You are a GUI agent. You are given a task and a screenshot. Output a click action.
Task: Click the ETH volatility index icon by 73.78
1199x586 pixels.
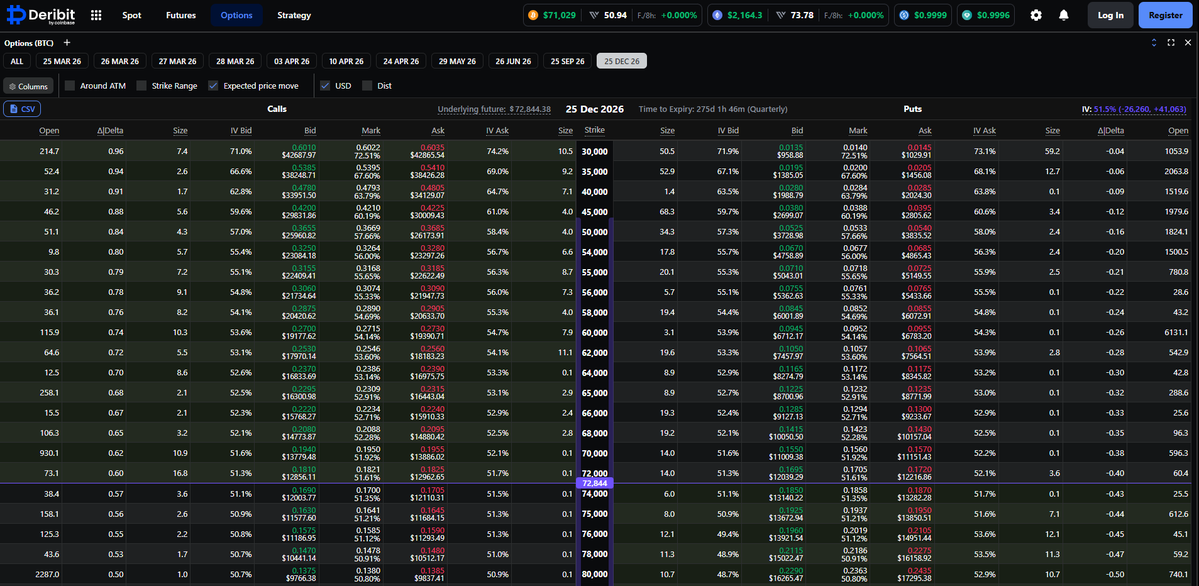[781, 15]
